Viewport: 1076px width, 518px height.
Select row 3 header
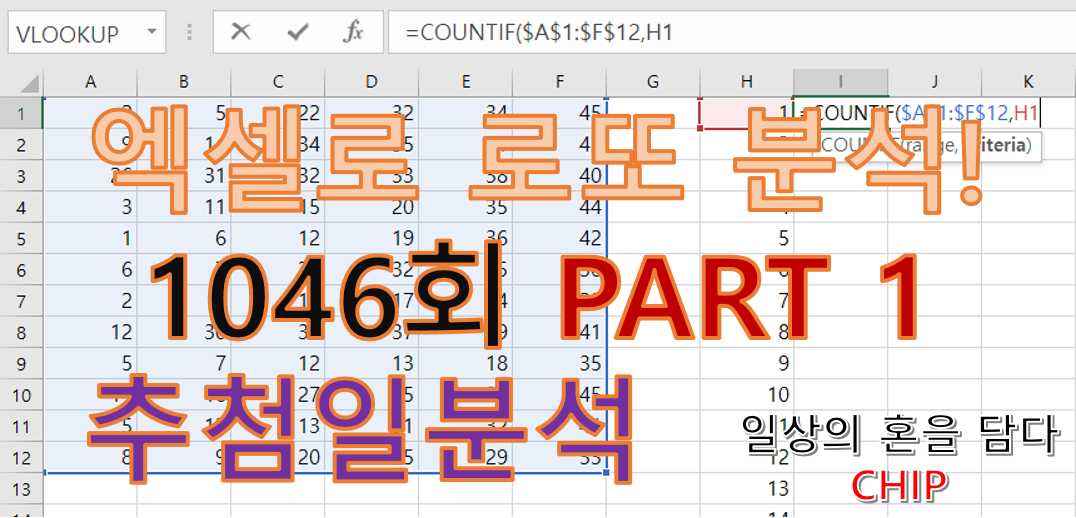point(21,176)
